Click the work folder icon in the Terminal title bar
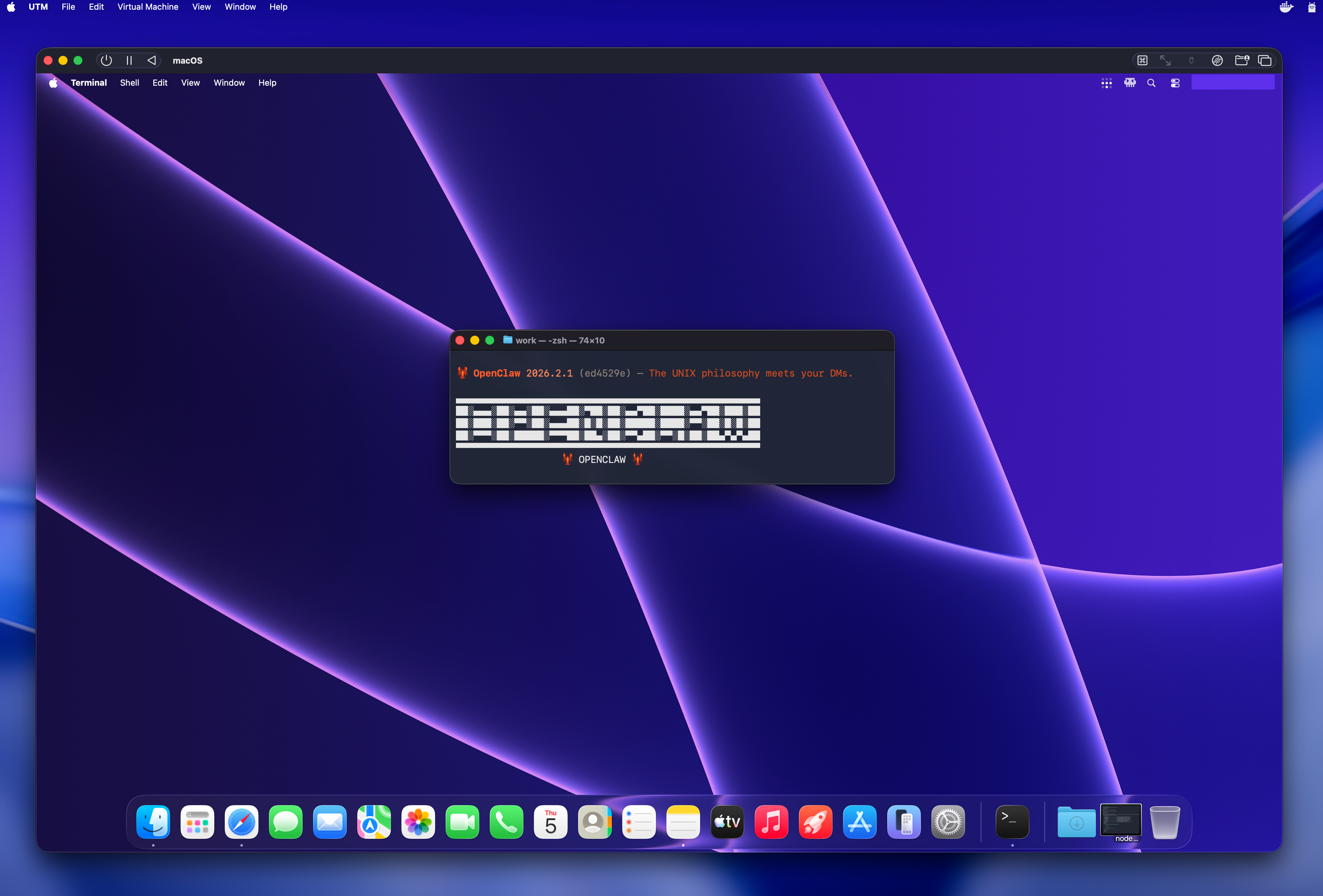Viewport: 1323px width, 896px height. (507, 340)
